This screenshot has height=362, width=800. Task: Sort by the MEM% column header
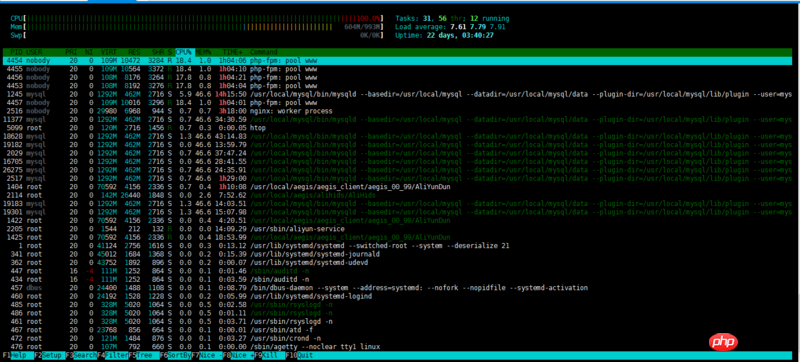point(204,52)
